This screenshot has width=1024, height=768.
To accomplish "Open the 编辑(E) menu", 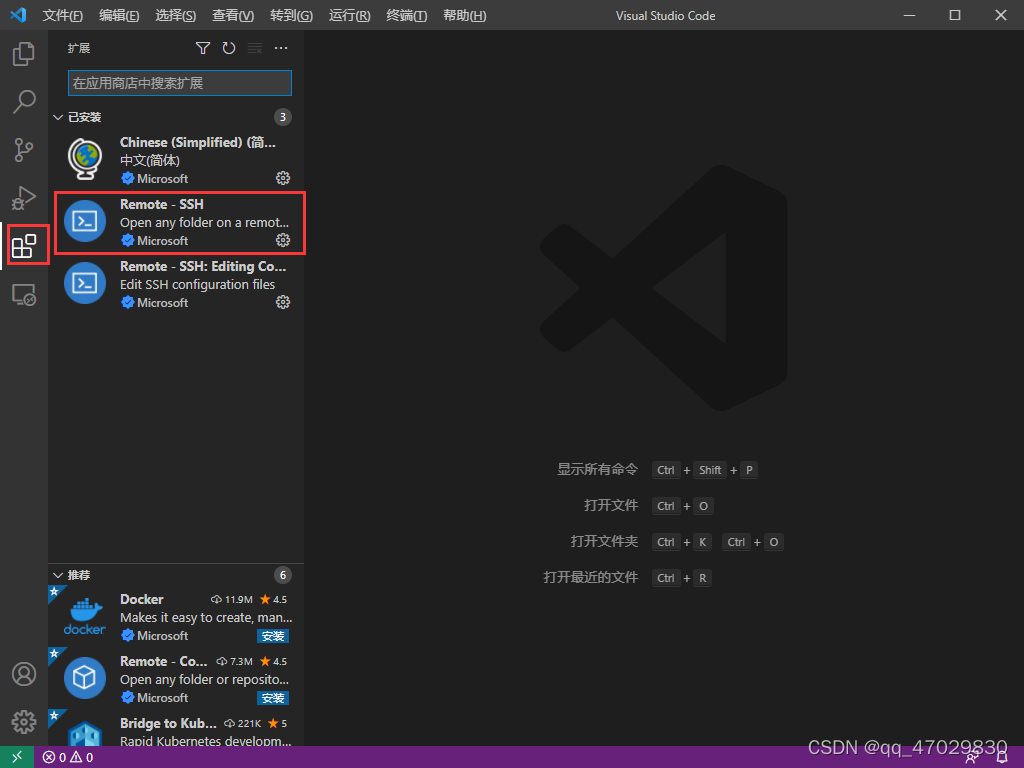I will pos(119,15).
